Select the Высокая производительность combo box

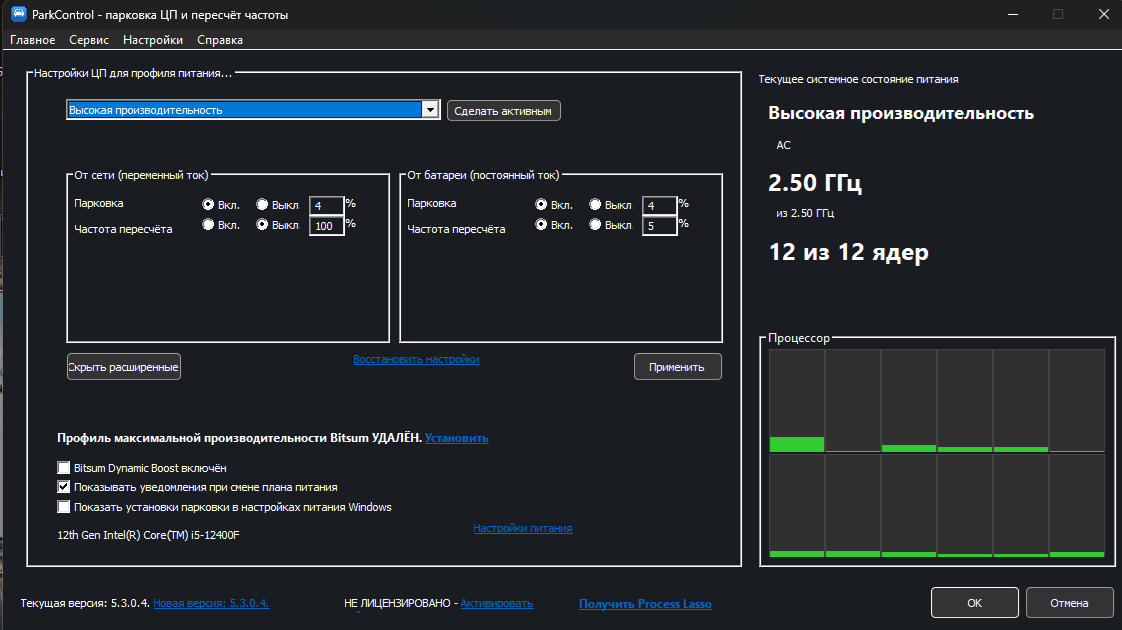point(253,110)
